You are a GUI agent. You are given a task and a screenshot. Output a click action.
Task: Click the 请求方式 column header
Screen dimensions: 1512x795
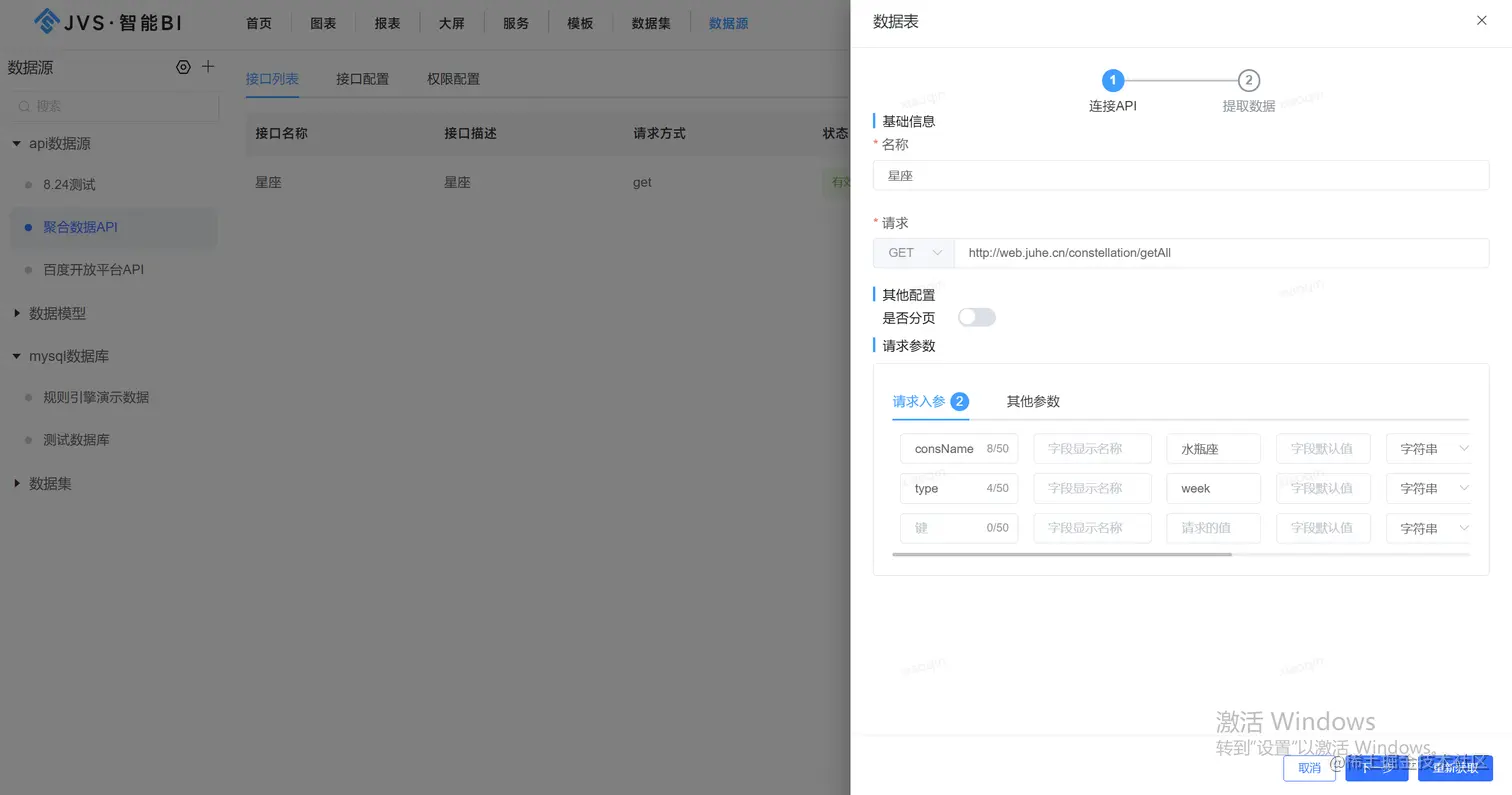pos(659,133)
